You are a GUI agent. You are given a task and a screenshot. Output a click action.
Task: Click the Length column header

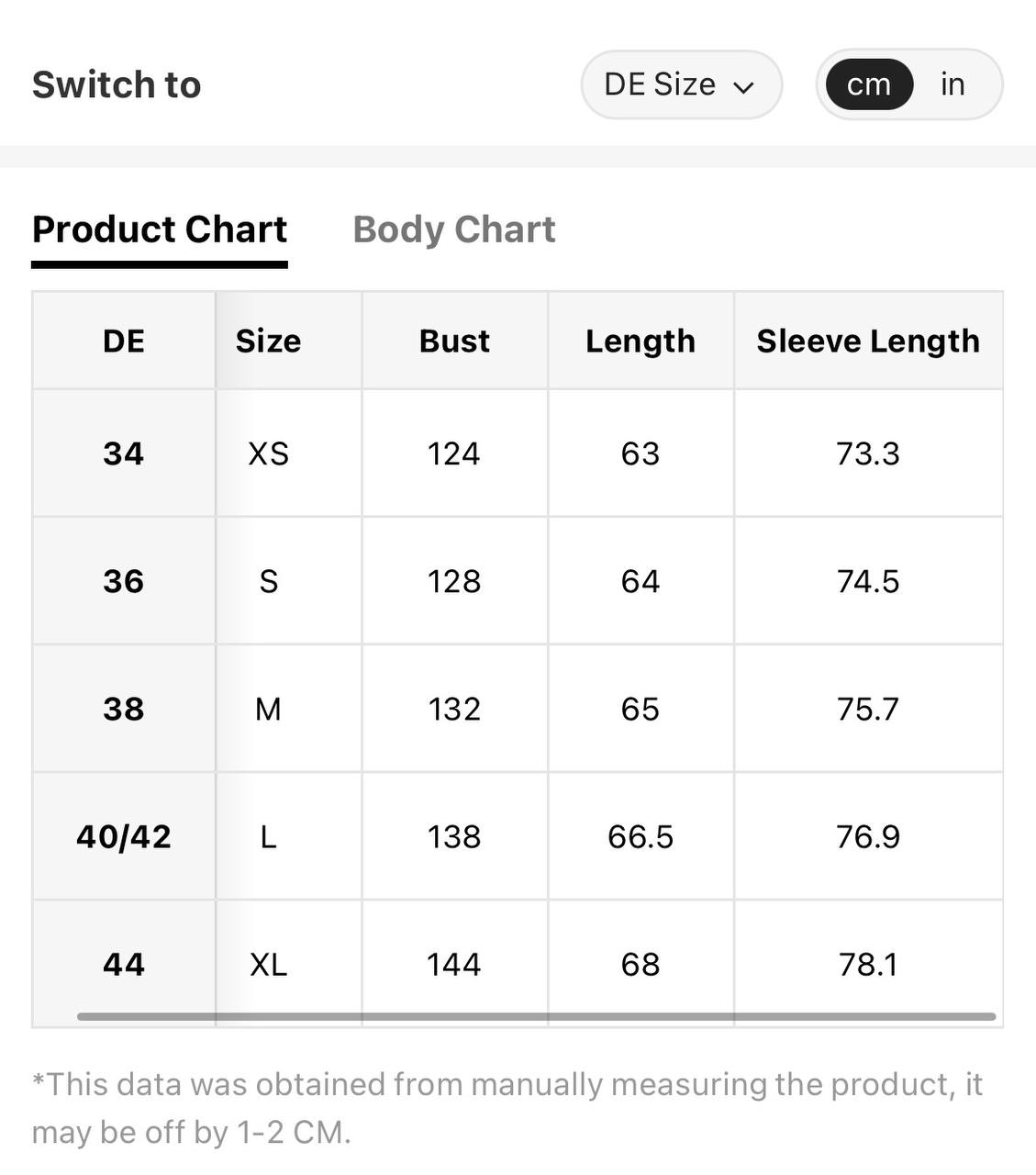[x=641, y=341]
